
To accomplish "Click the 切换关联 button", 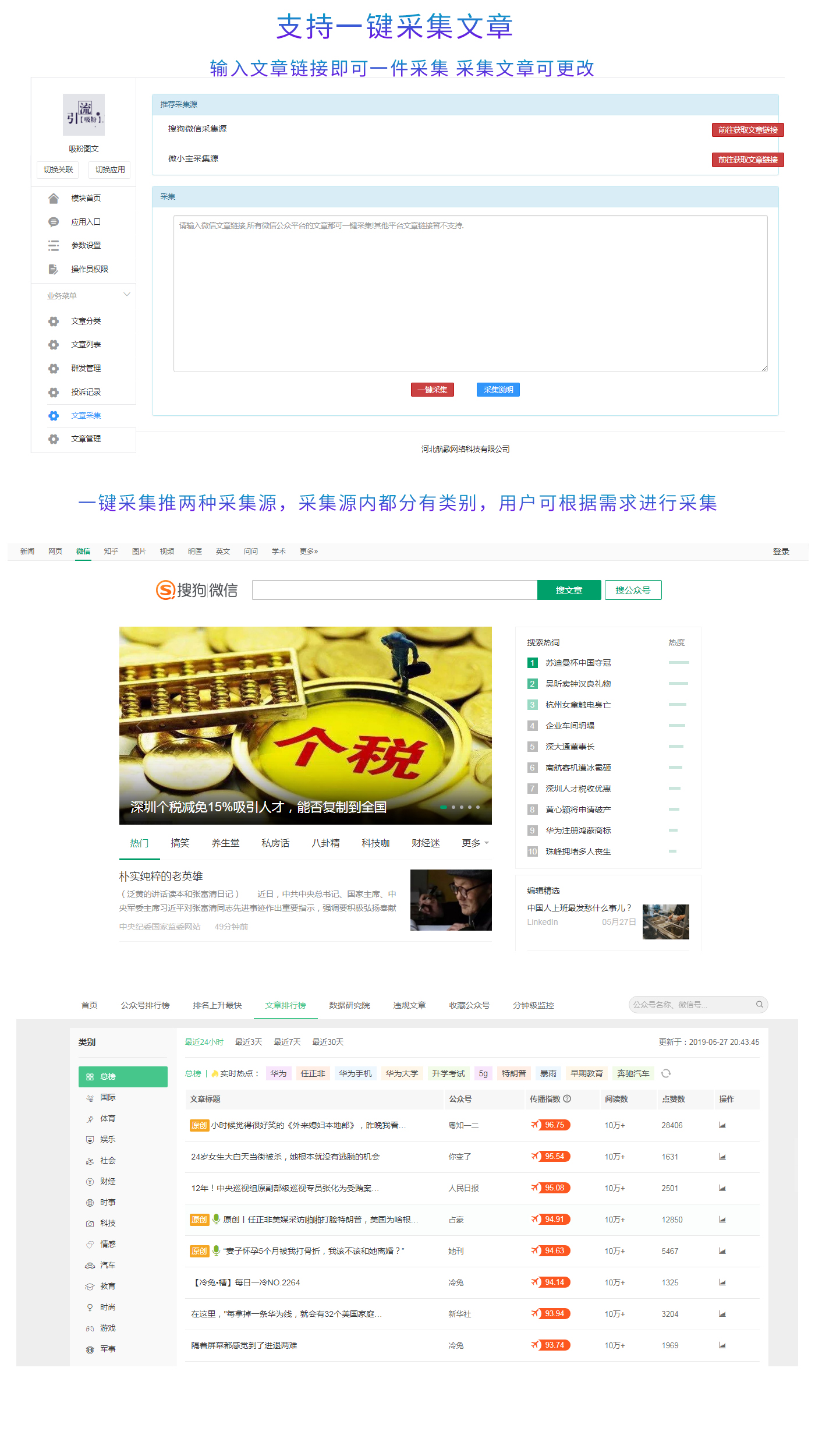I will [58, 169].
